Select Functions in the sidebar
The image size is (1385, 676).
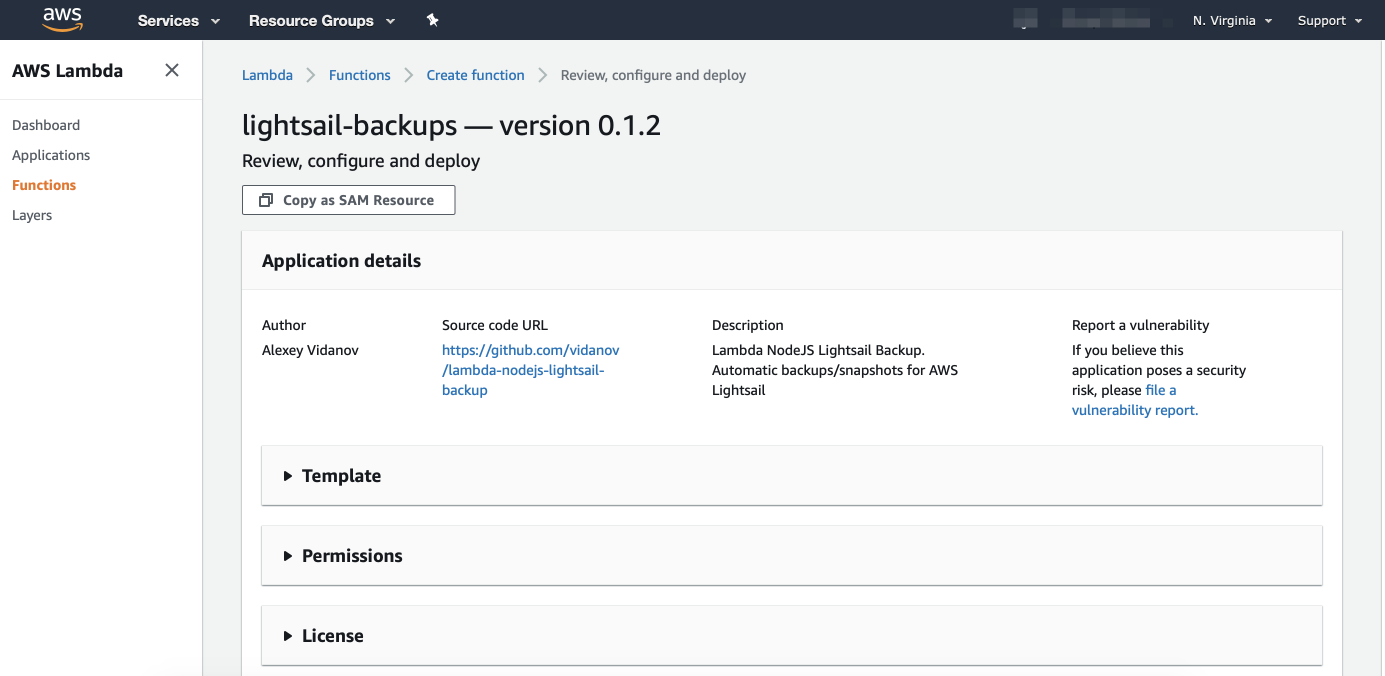pyautogui.click(x=44, y=185)
